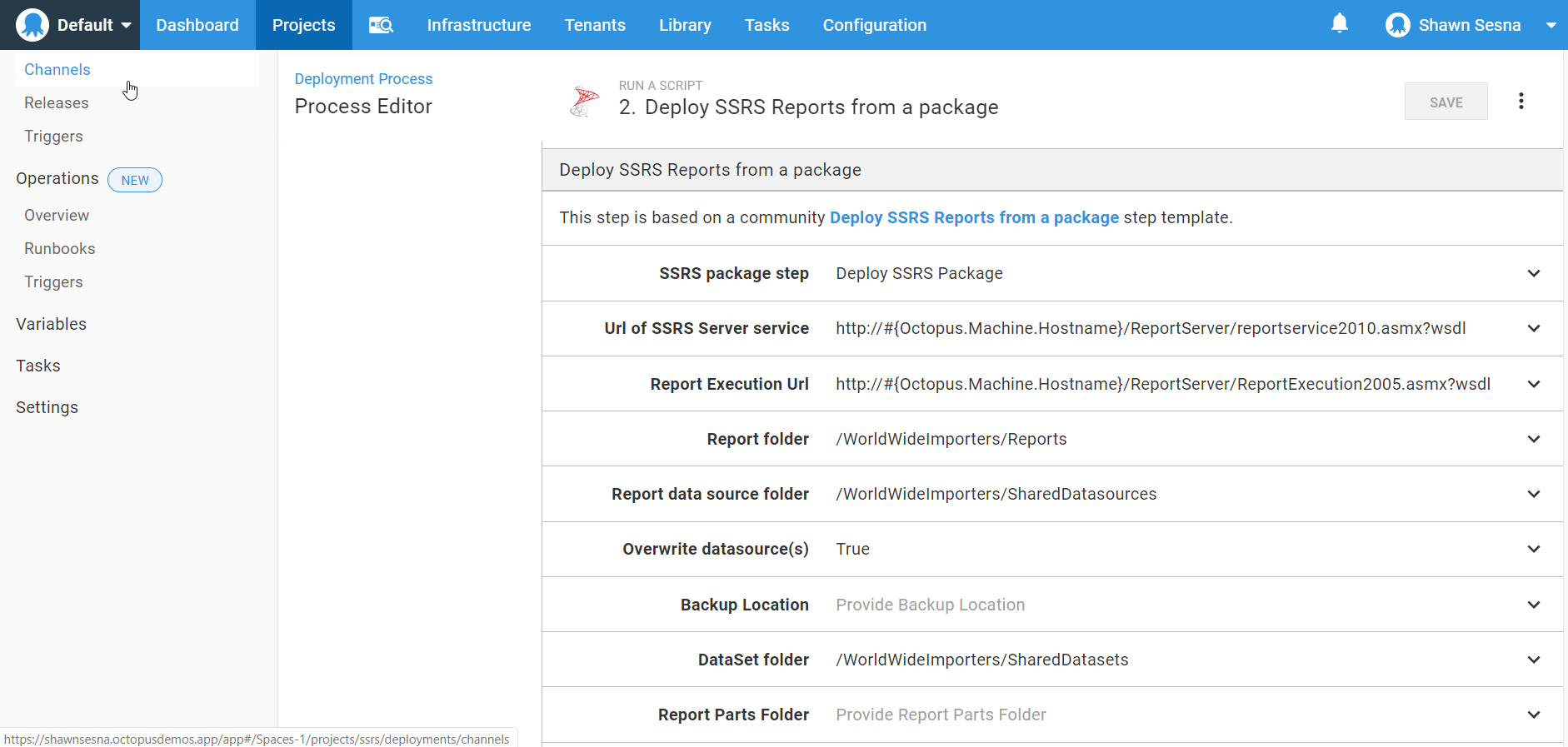The height and width of the screenshot is (747, 1568).
Task: Go to the Infrastructure menu
Action: 478,25
